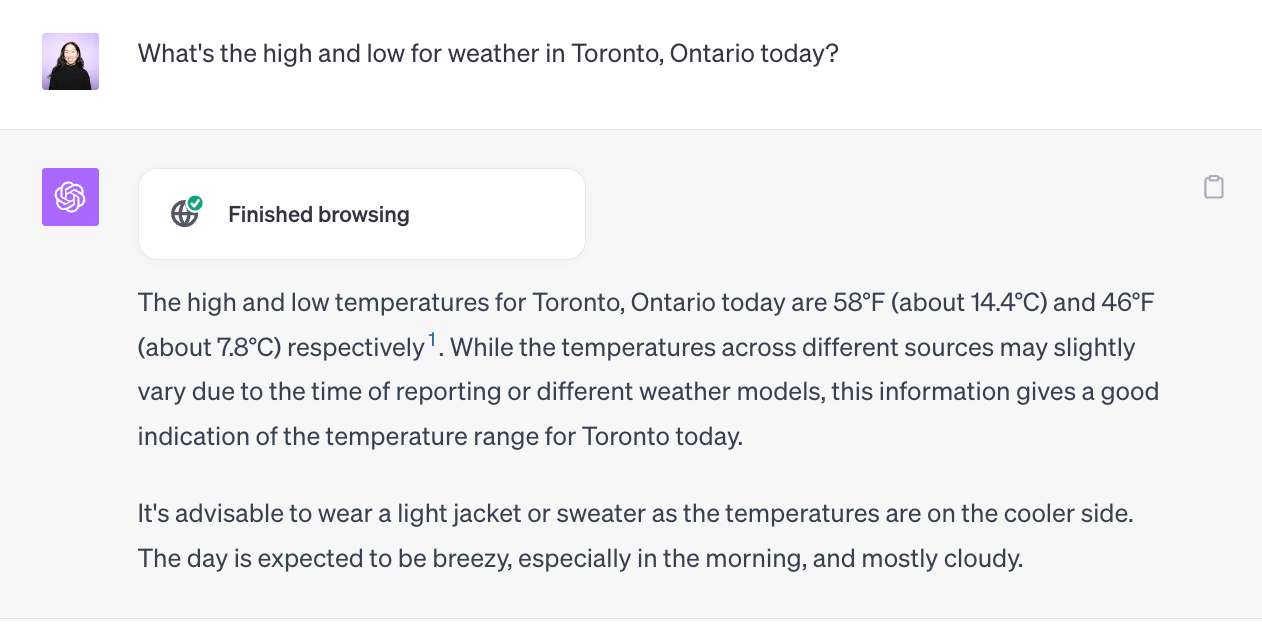This screenshot has width=1262, height=624.
Task: Click "Toronto today" ending the first paragraph
Action: pyautogui.click(x=661, y=437)
